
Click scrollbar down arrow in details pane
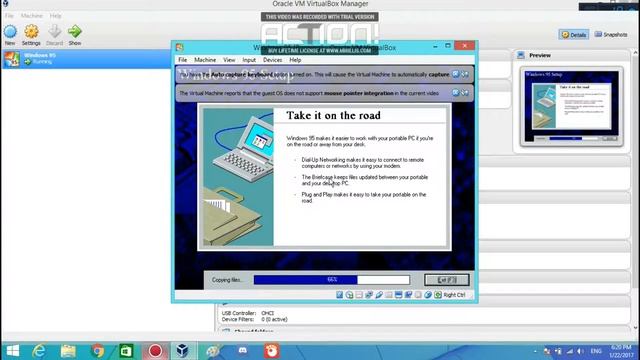point(636,328)
